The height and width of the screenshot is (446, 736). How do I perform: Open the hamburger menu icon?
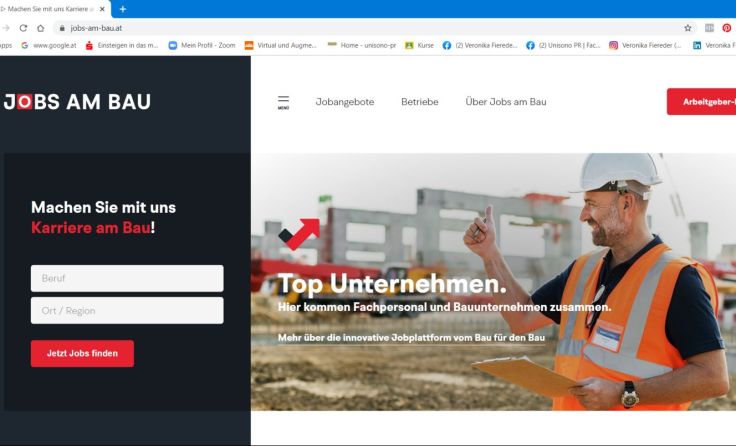[283, 102]
